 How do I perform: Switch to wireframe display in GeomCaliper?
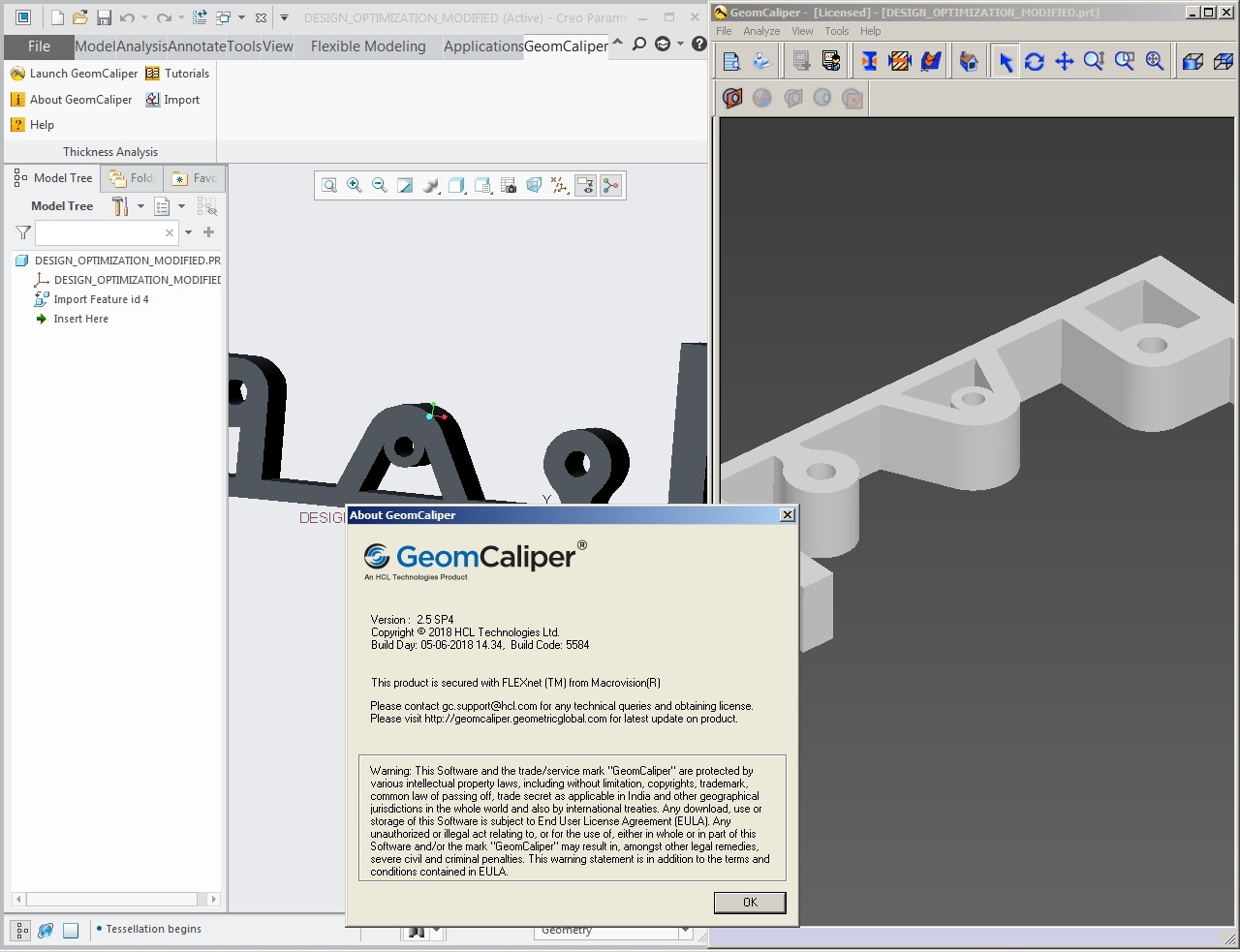click(1224, 61)
